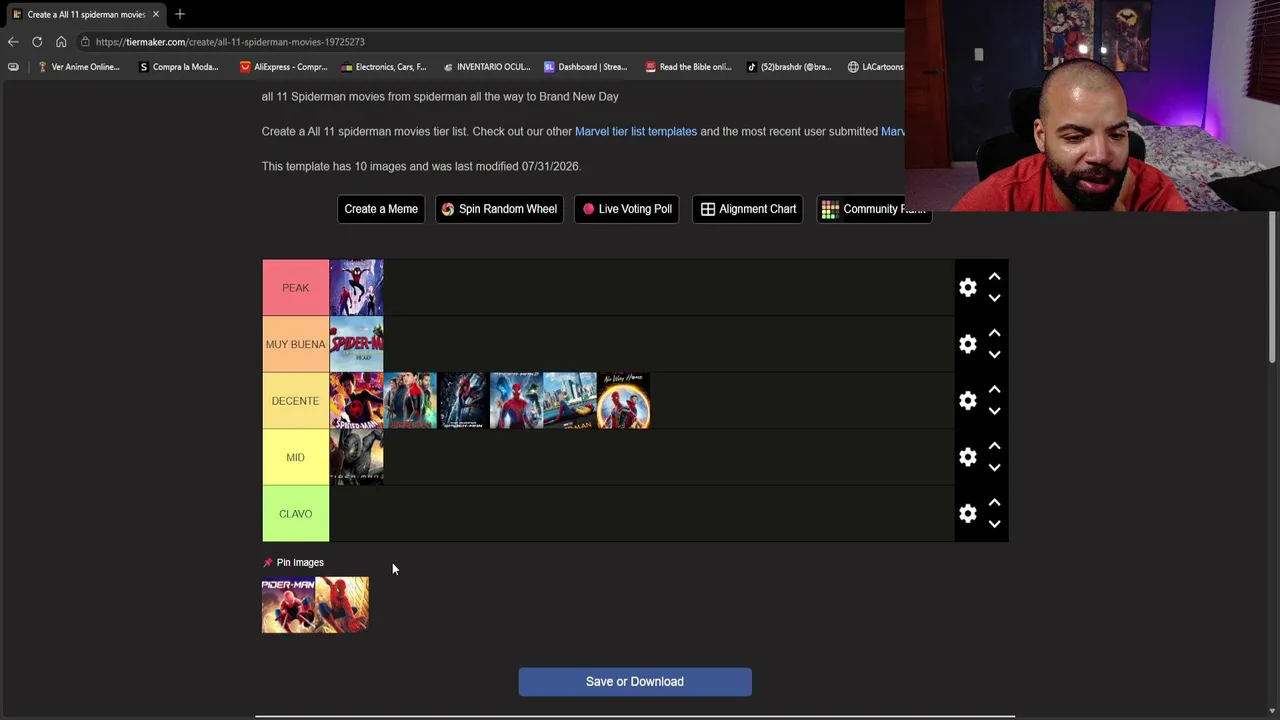
Task: Select the black-suit Spider-Man 3 poster in the MID tier
Action: tap(357, 457)
